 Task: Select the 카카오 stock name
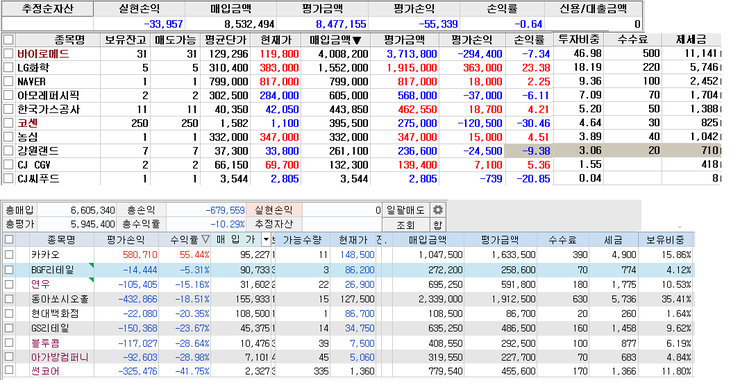(x=45, y=255)
